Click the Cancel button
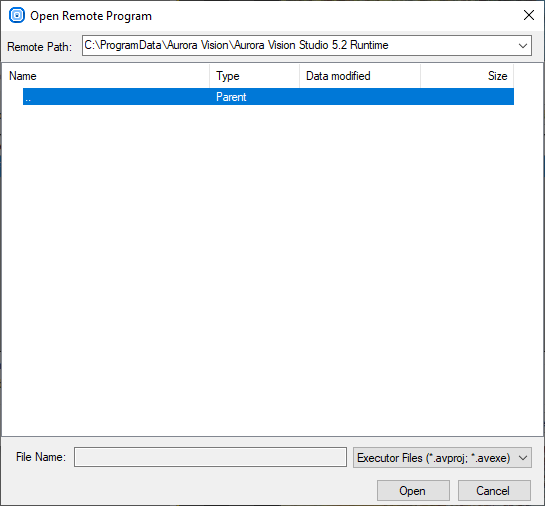Screen dimensions: 545x506 point(494,490)
